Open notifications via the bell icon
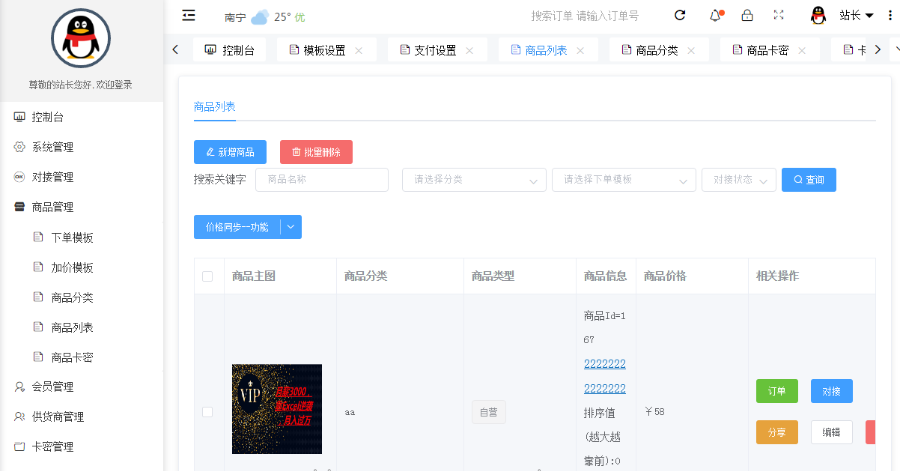This screenshot has height=471, width=900. tap(715, 16)
